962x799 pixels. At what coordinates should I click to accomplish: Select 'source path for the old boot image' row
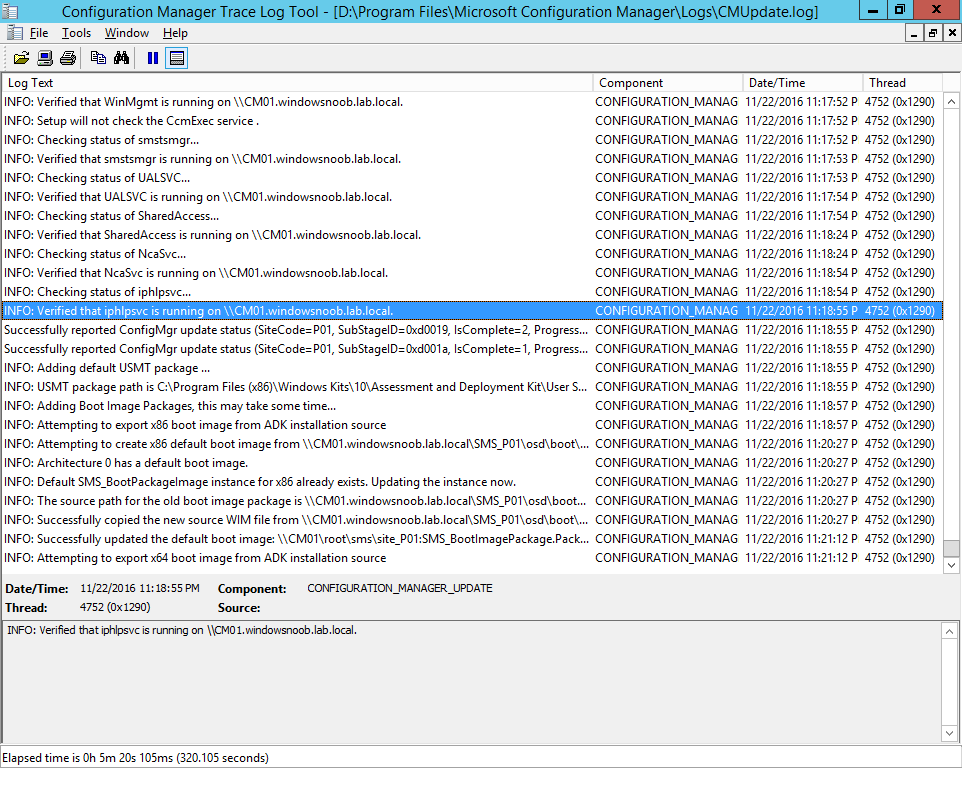(x=472, y=501)
